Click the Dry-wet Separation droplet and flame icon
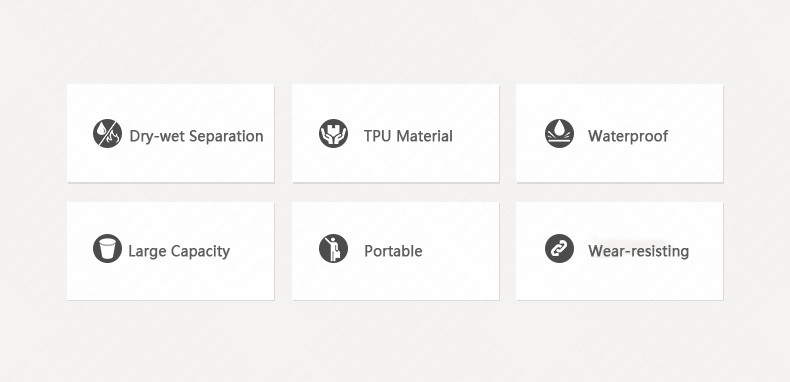 [107, 134]
